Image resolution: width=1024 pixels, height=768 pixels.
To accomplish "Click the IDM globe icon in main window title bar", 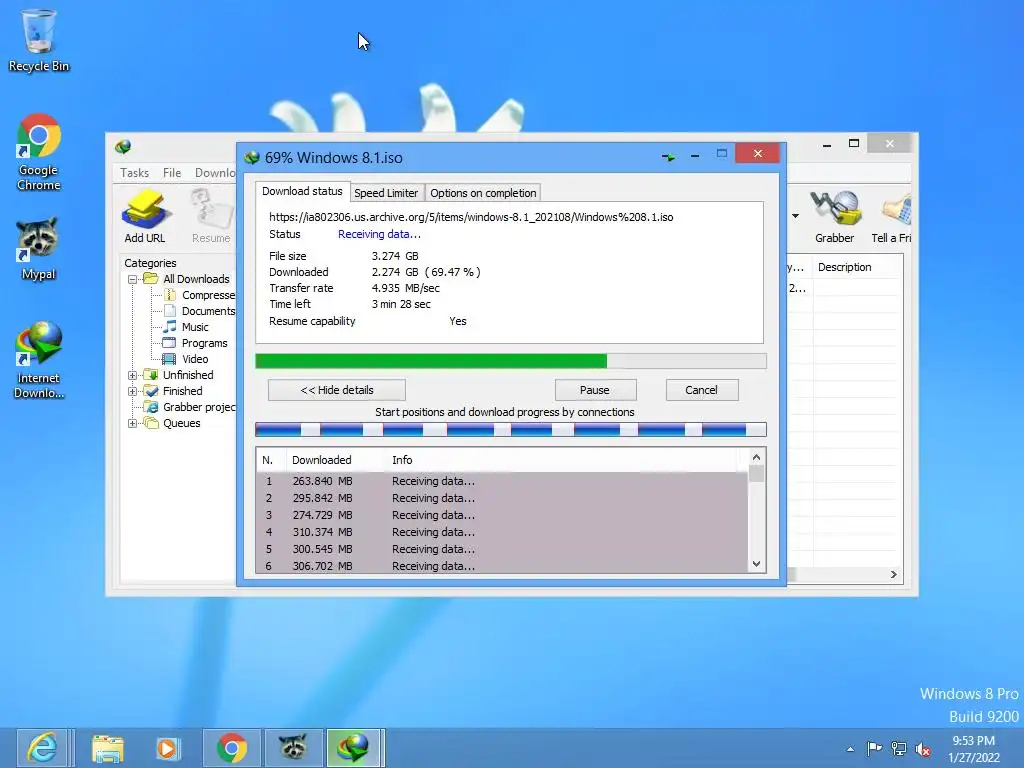I will pos(123,146).
